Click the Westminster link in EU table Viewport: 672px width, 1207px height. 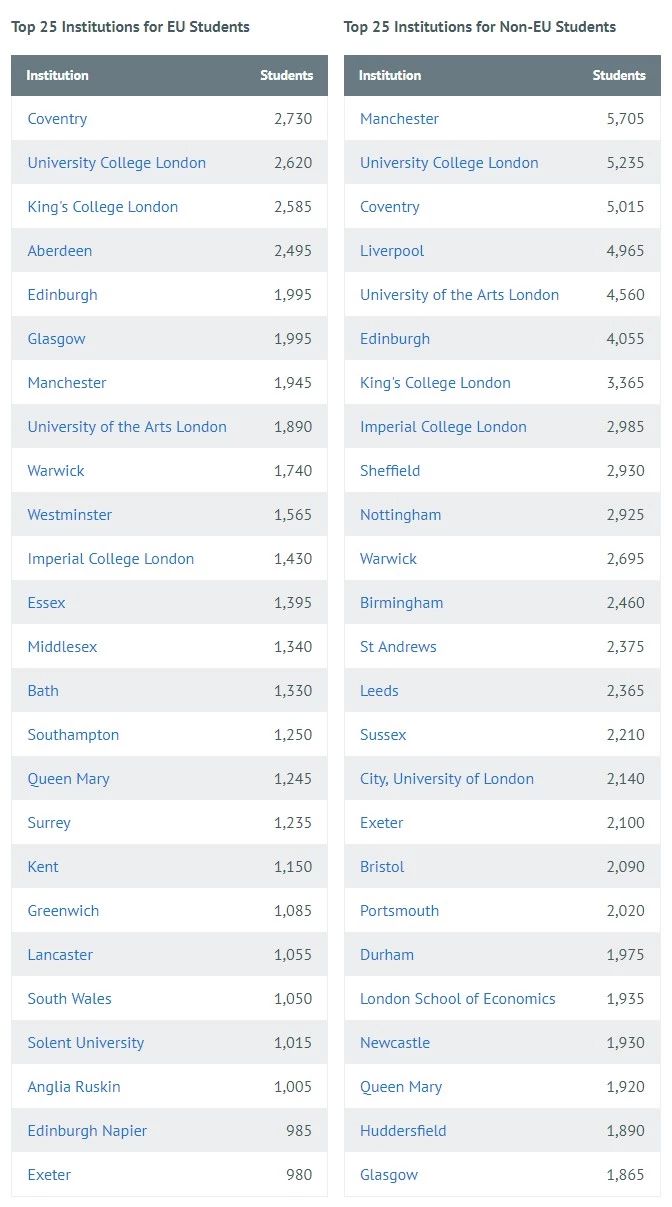[70, 515]
